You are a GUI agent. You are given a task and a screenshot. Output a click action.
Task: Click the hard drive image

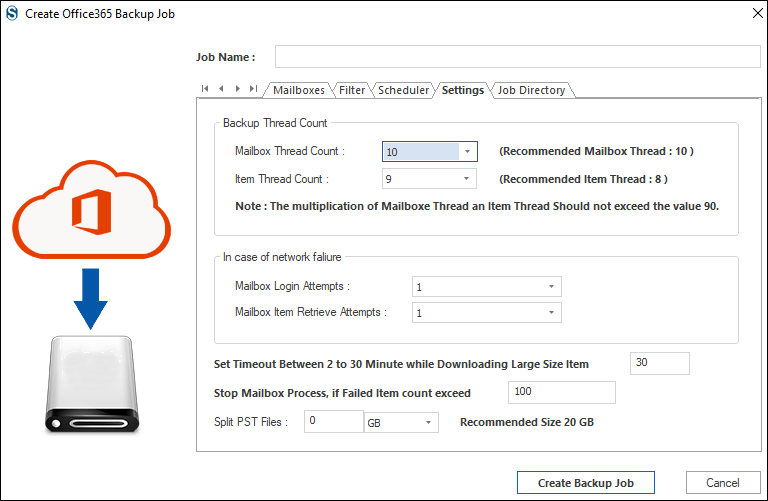(x=92, y=385)
